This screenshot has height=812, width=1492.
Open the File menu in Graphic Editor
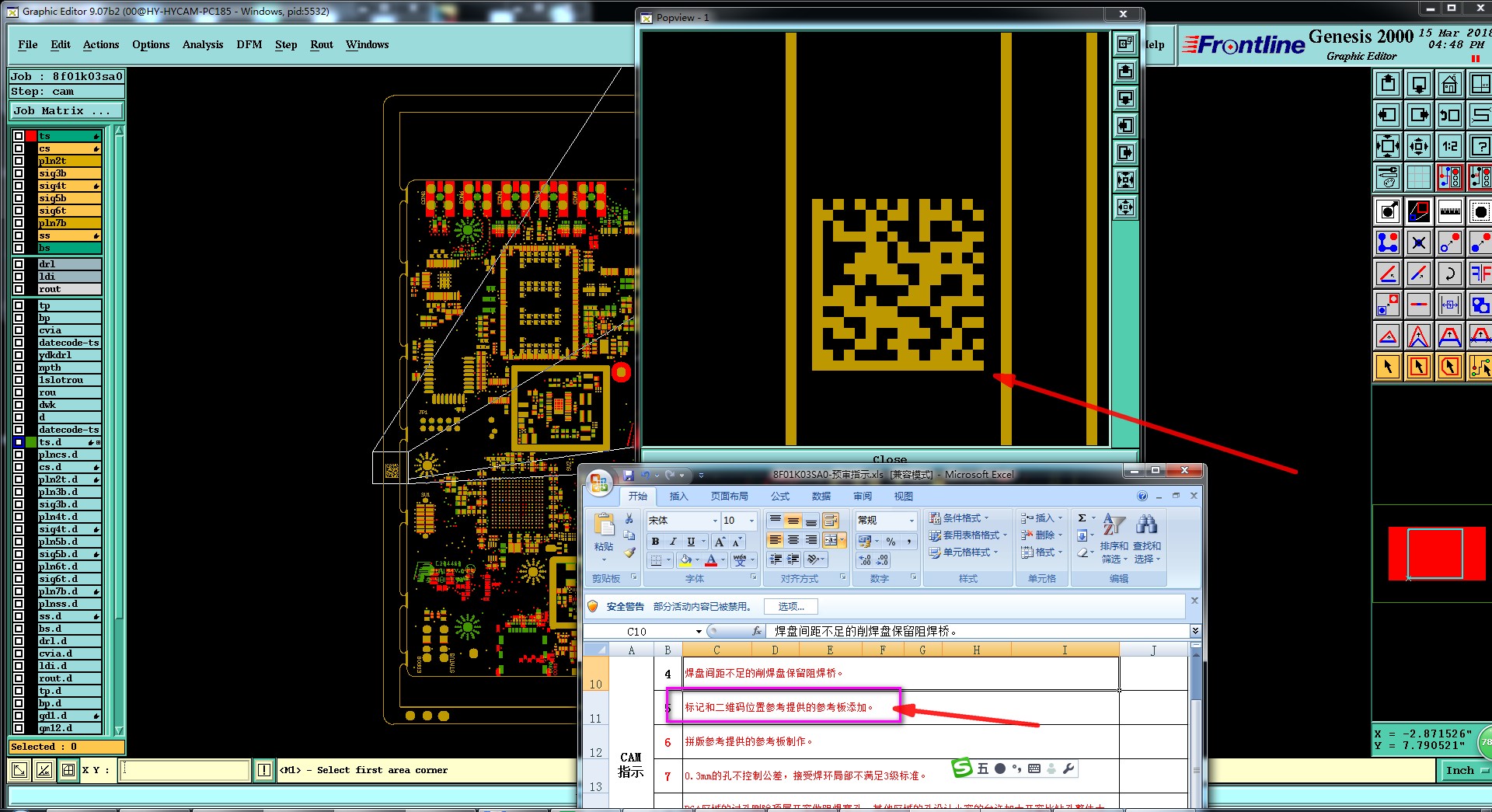28,44
